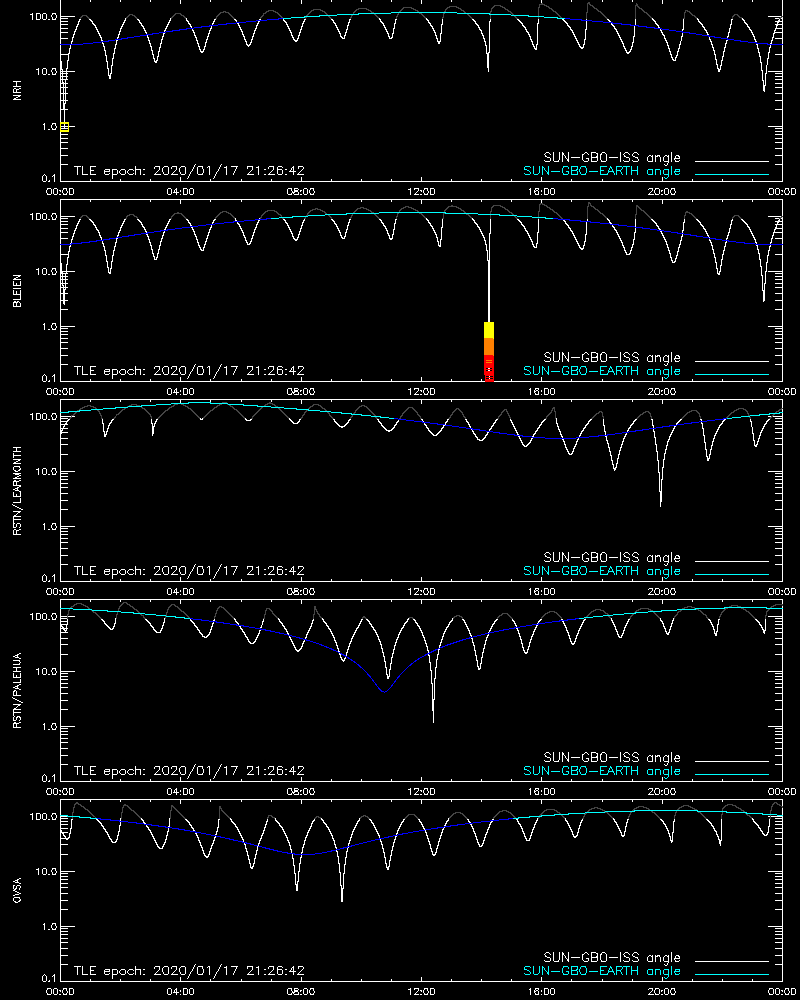Click the NRH vertical axis title
This screenshot has width=800, height=1000.
coord(17,90)
